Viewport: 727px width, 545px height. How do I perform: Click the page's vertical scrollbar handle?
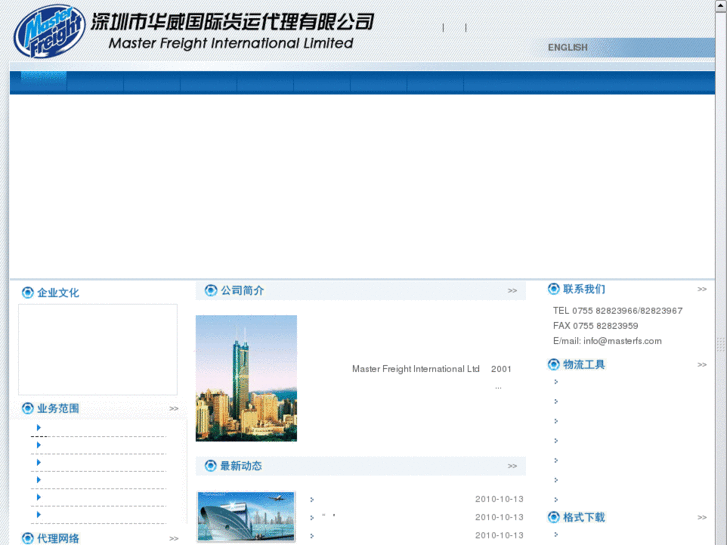pyautogui.click(x=721, y=343)
